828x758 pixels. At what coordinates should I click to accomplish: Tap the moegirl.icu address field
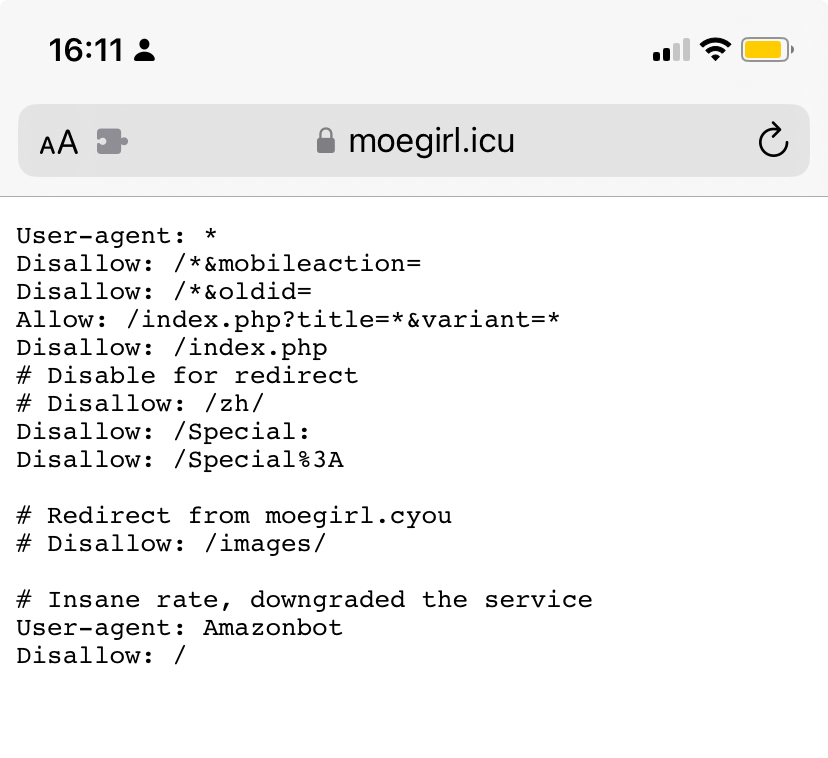tap(431, 141)
